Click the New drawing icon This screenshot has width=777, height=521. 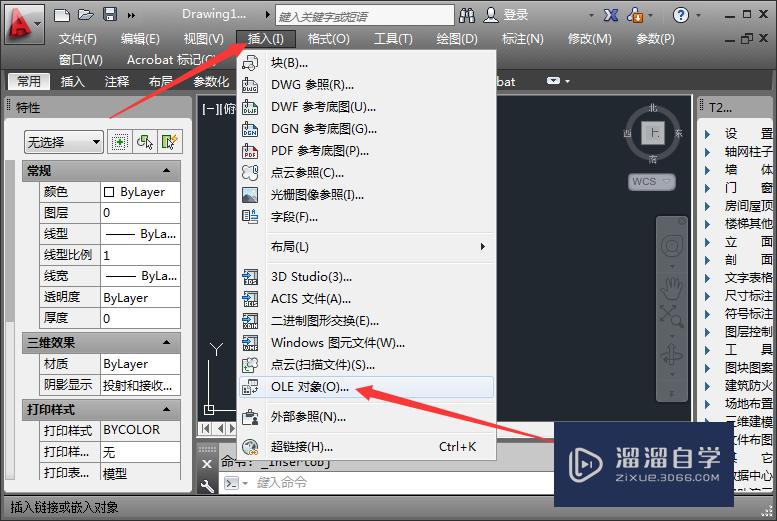click(61, 14)
